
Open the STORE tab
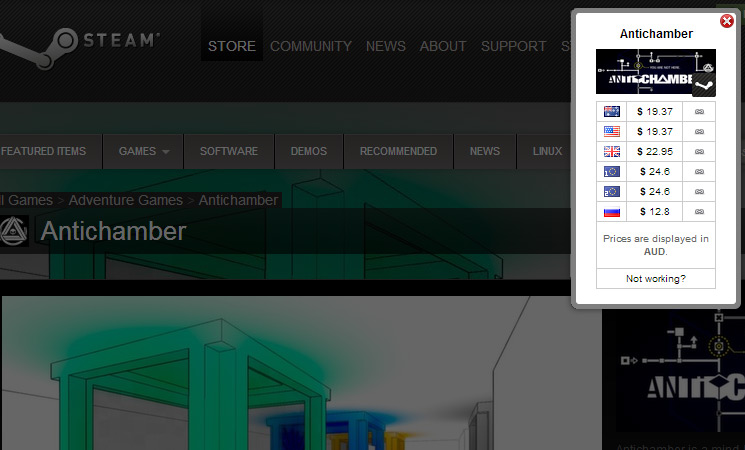click(x=232, y=46)
